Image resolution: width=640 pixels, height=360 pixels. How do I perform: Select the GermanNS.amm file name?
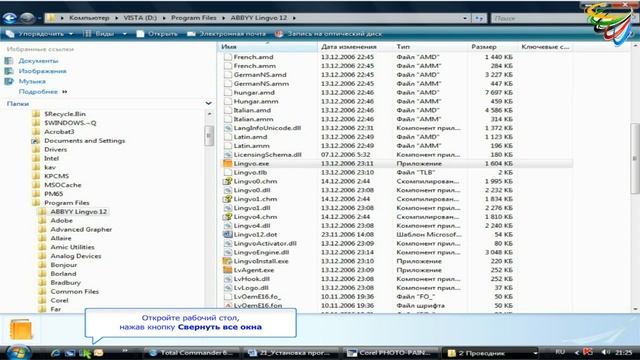[x=261, y=84]
